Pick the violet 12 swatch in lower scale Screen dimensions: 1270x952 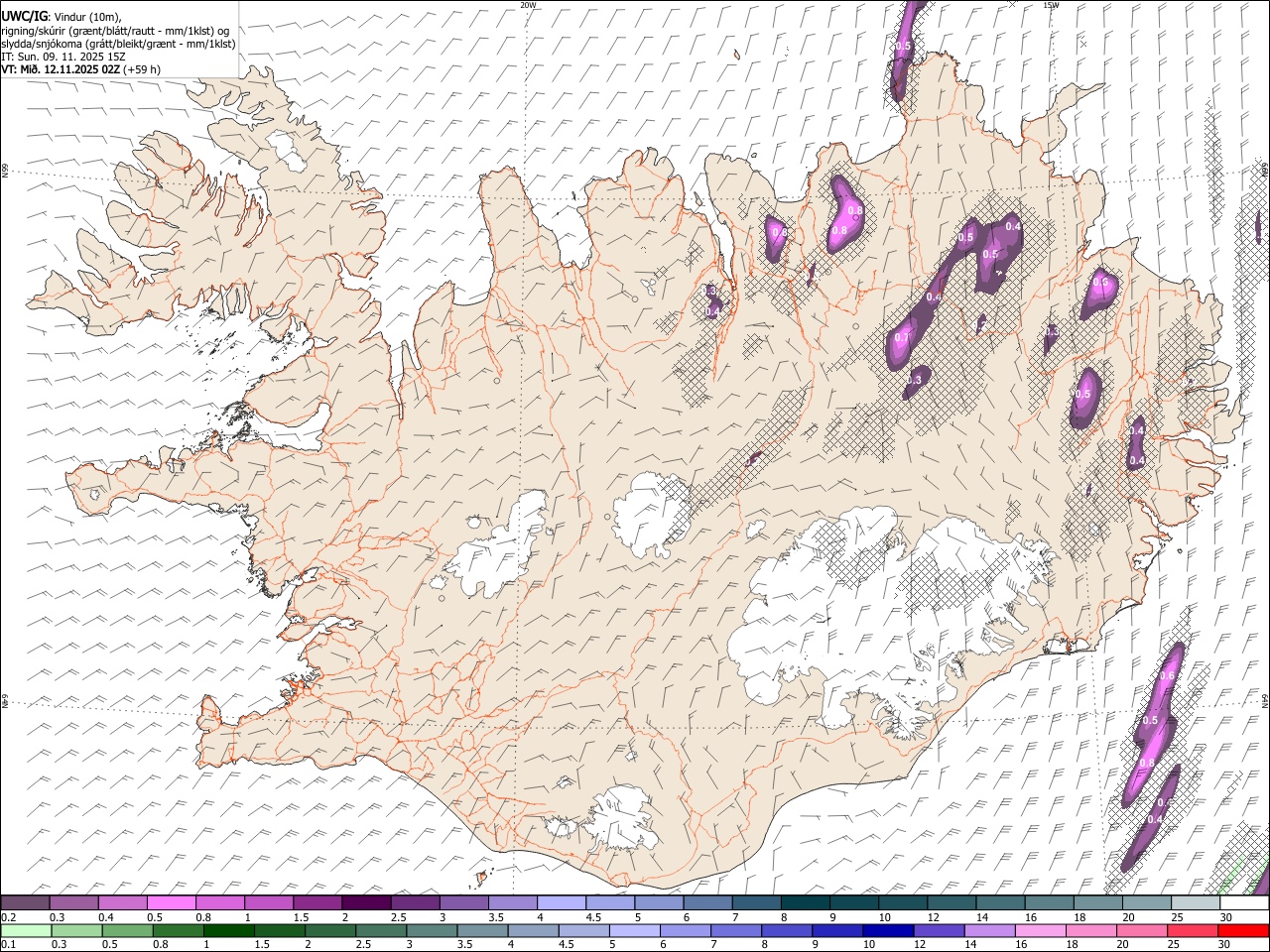(938, 930)
